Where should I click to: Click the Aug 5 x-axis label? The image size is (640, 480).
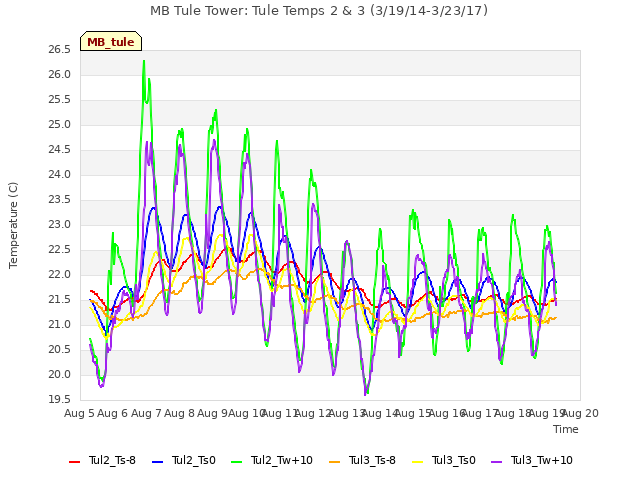(x=79, y=413)
